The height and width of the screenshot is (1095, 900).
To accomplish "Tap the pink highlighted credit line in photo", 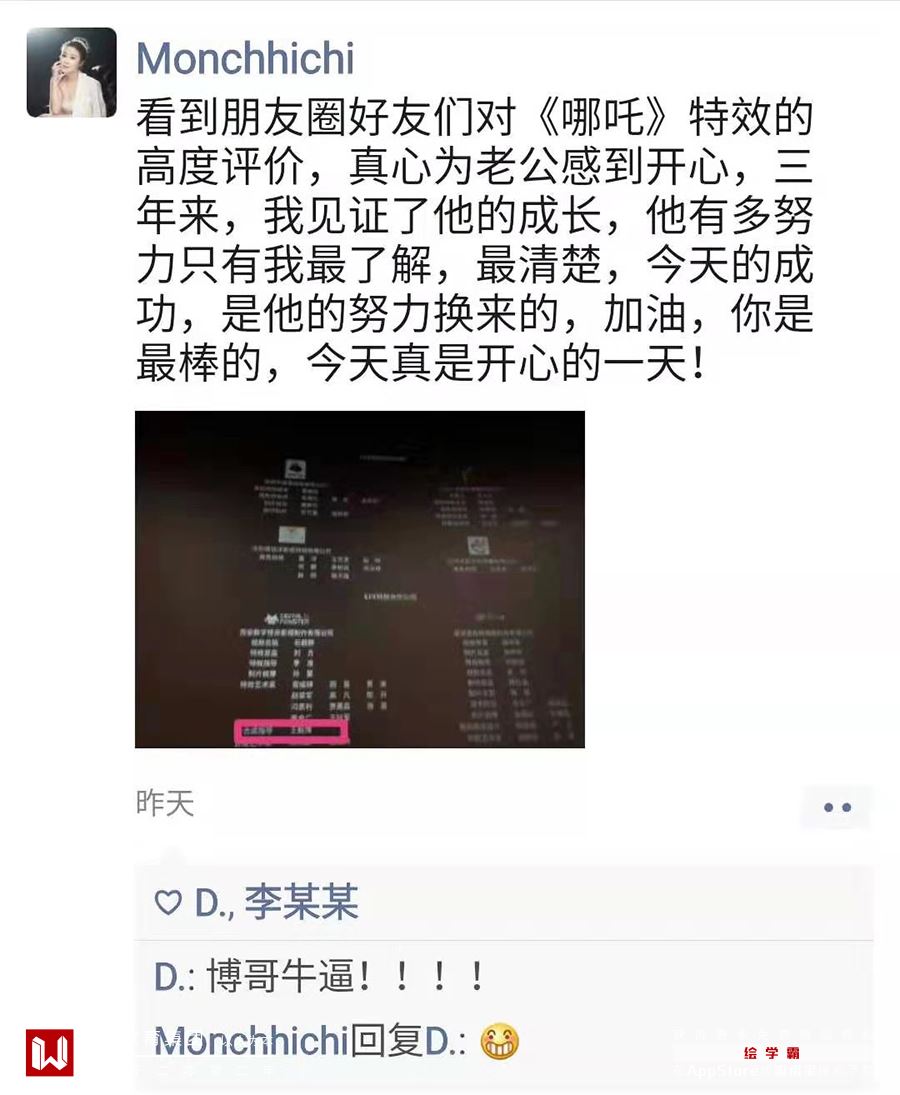I will click(290, 731).
